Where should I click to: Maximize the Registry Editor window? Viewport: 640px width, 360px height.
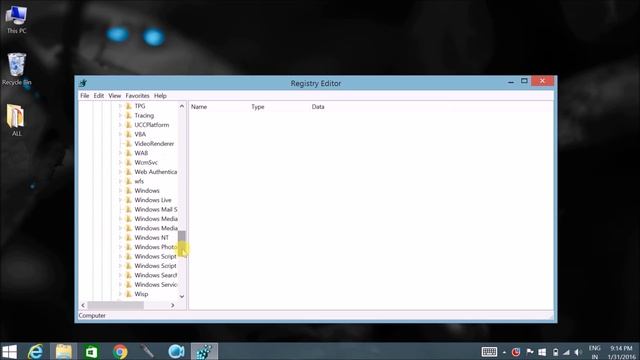(524, 81)
